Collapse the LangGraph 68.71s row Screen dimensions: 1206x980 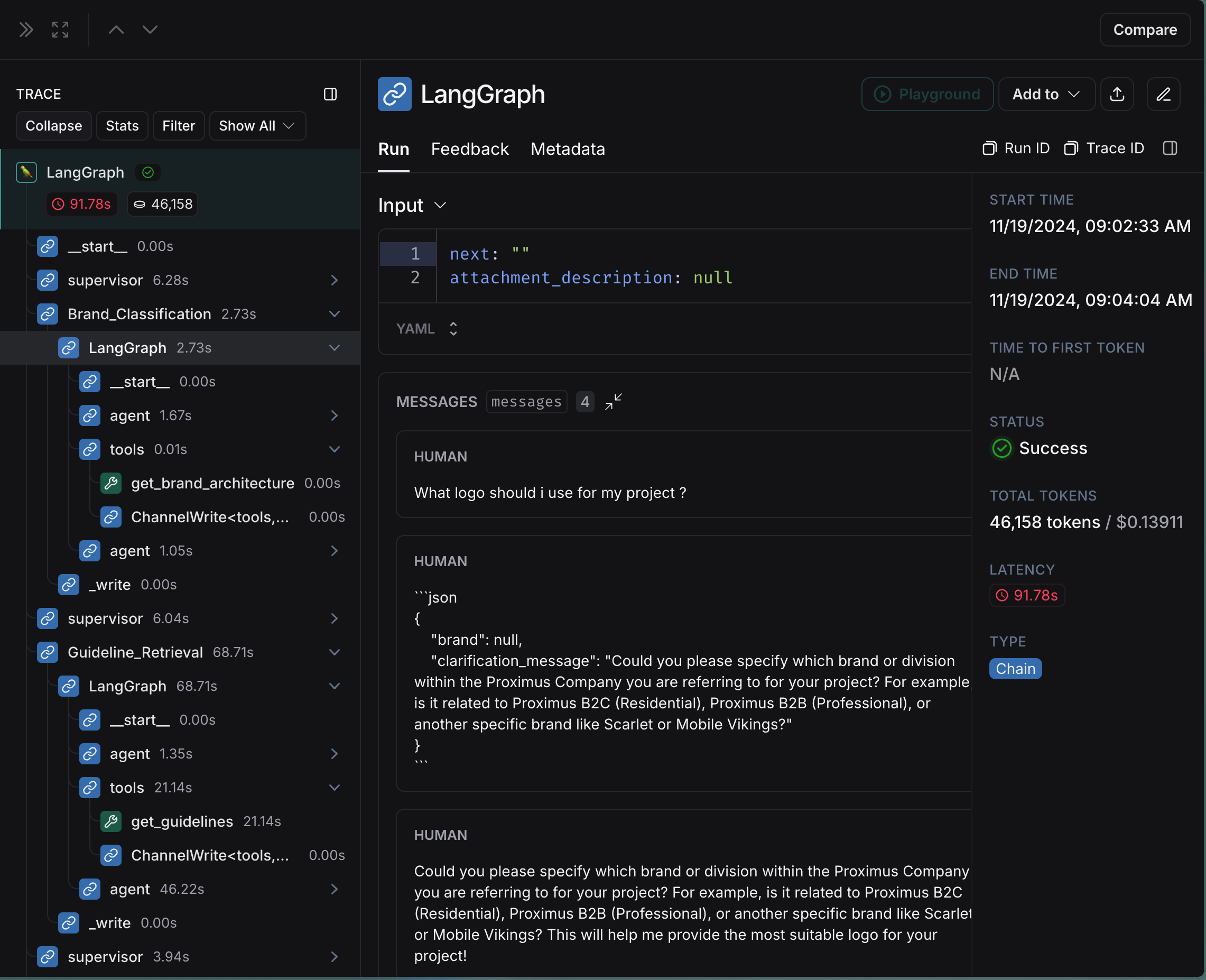click(334, 687)
